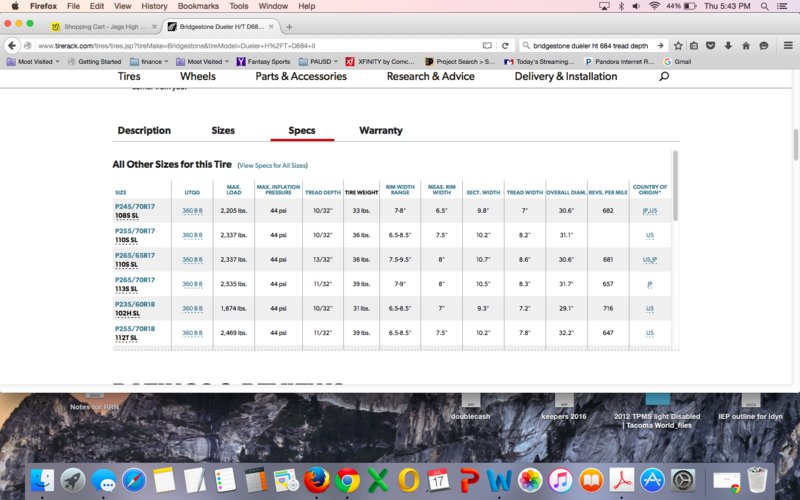Open the P235/60R18 tire size link
This screenshot has width=800, height=500.
[x=135, y=304]
